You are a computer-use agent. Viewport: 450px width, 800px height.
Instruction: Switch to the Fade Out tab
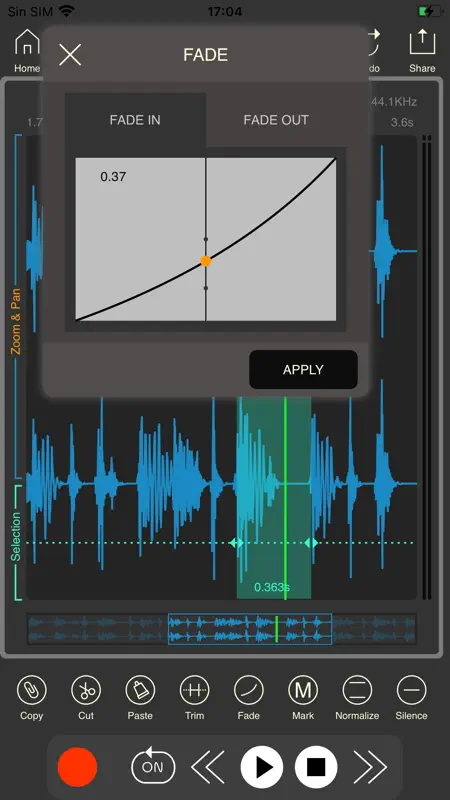click(x=276, y=120)
